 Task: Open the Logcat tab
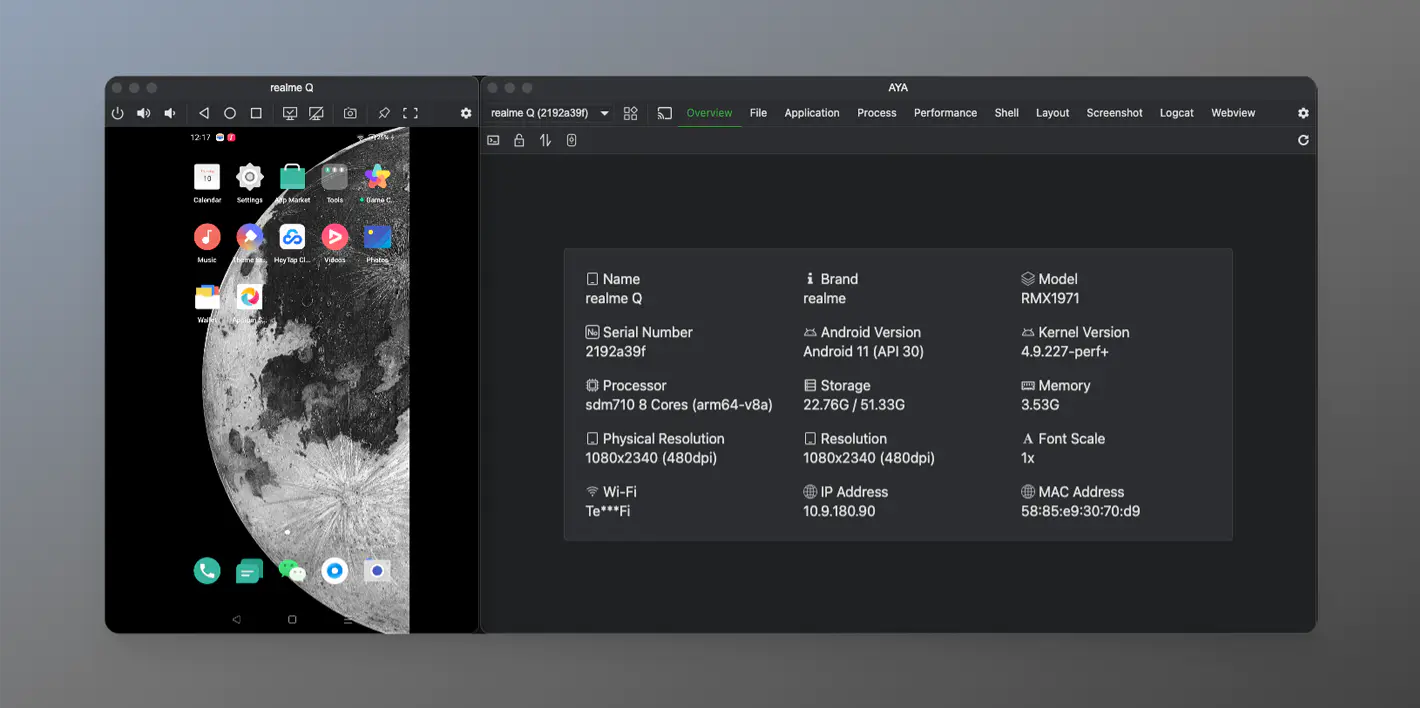coord(1176,113)
